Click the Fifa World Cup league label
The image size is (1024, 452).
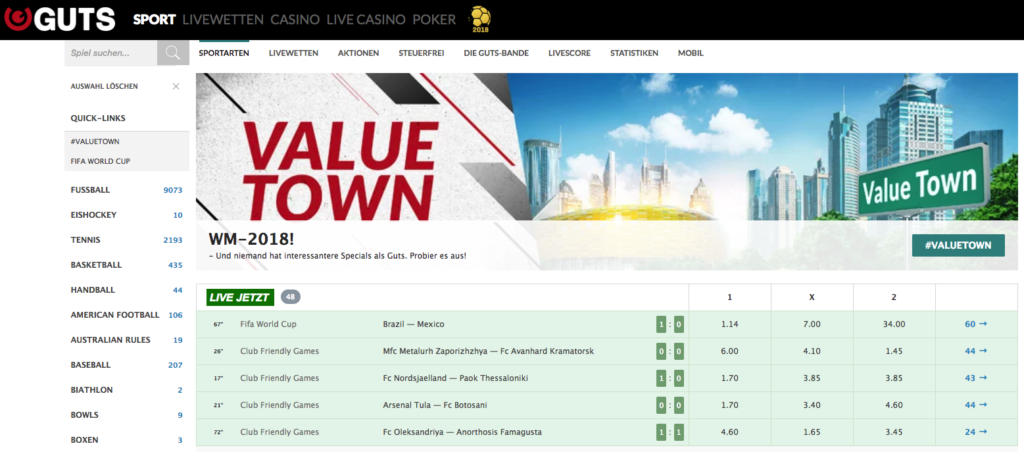pyautogui.click(x=266, y=324)
